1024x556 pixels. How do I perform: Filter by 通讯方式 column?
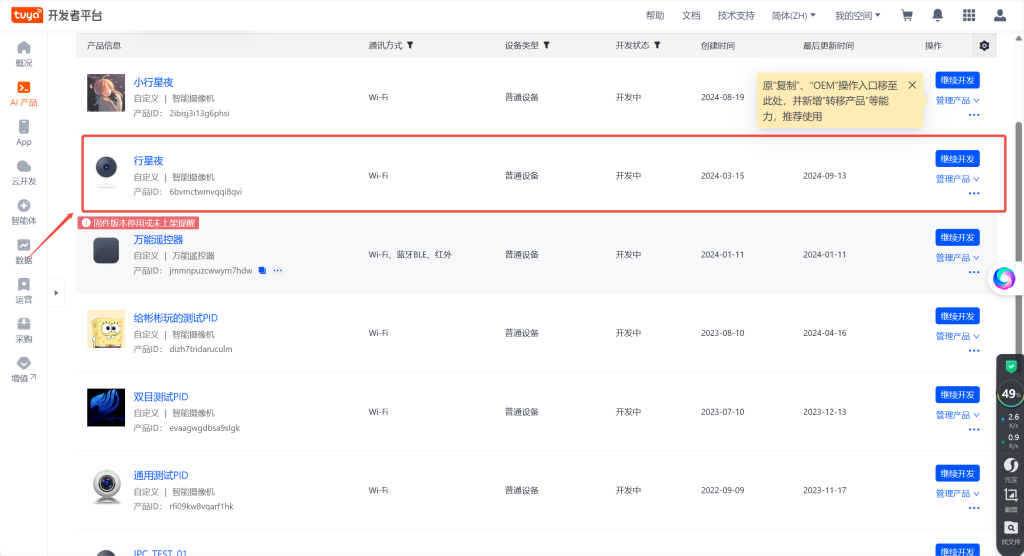(410, 46)
